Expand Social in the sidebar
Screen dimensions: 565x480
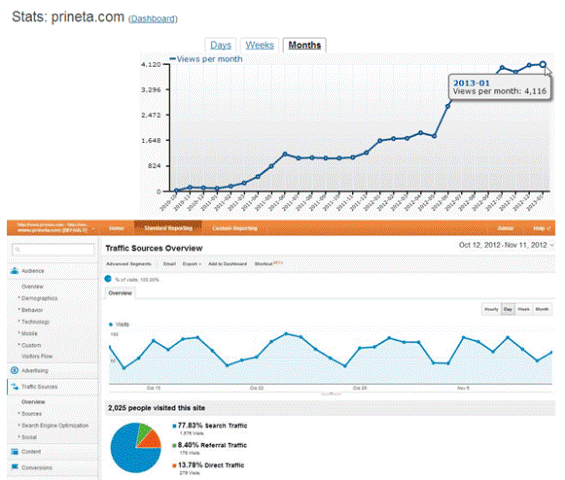[29, 437]
